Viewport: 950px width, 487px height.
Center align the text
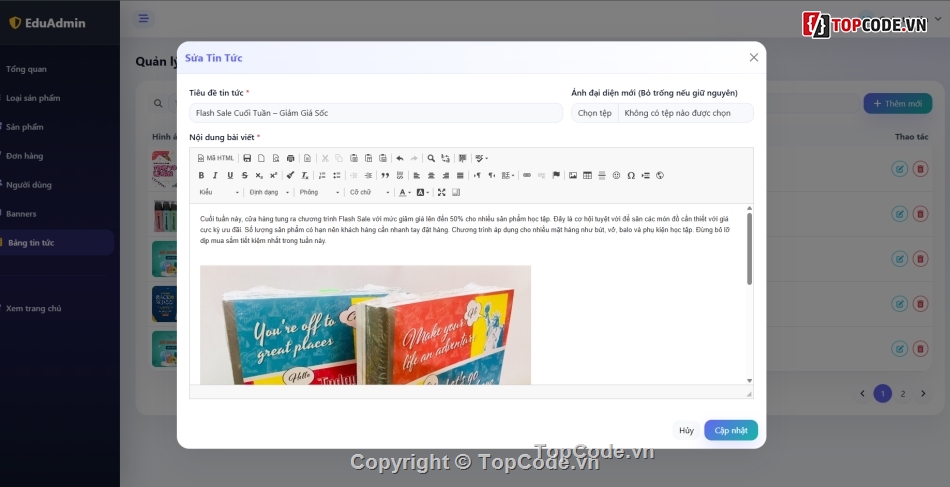coord(431,175)
